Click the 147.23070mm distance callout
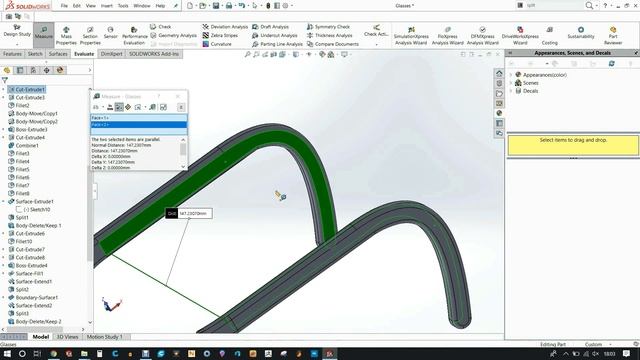Image resolution: width=640 pixels, height=360 pixels. click(189, 213)
